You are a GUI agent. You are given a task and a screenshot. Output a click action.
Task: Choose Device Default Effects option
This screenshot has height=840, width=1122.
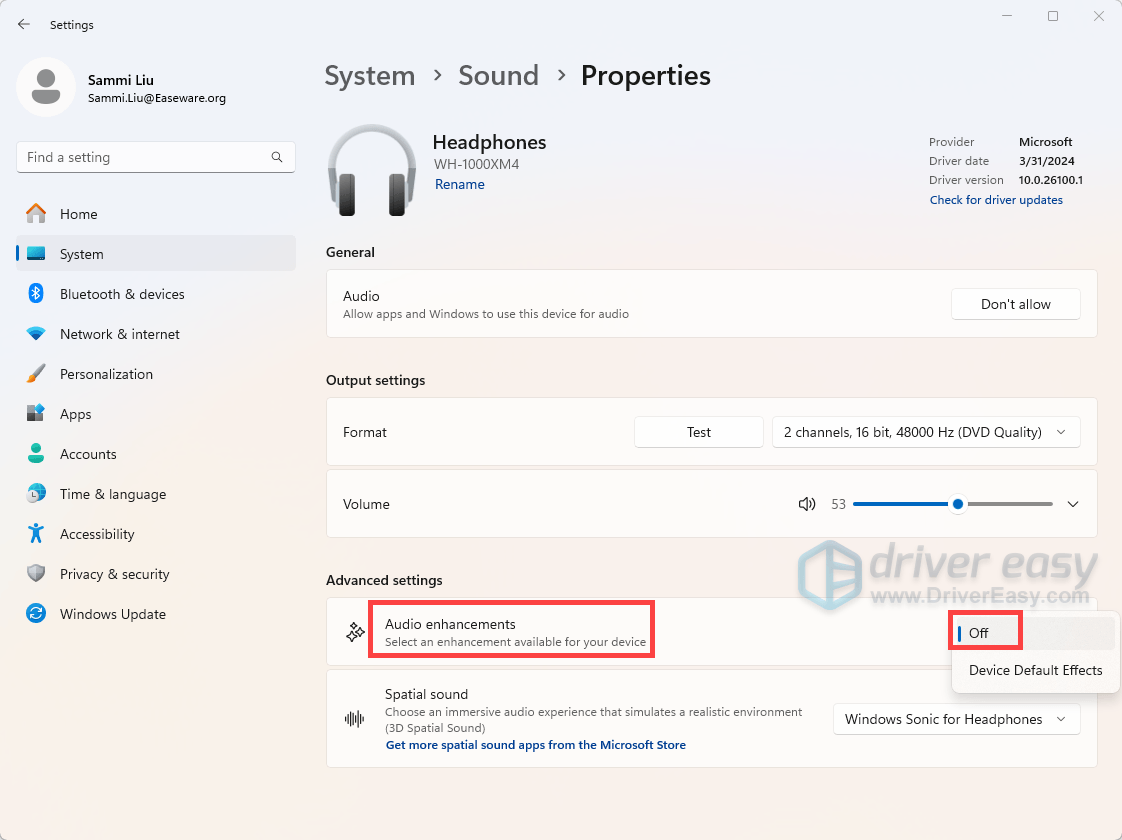point(1035,670)
